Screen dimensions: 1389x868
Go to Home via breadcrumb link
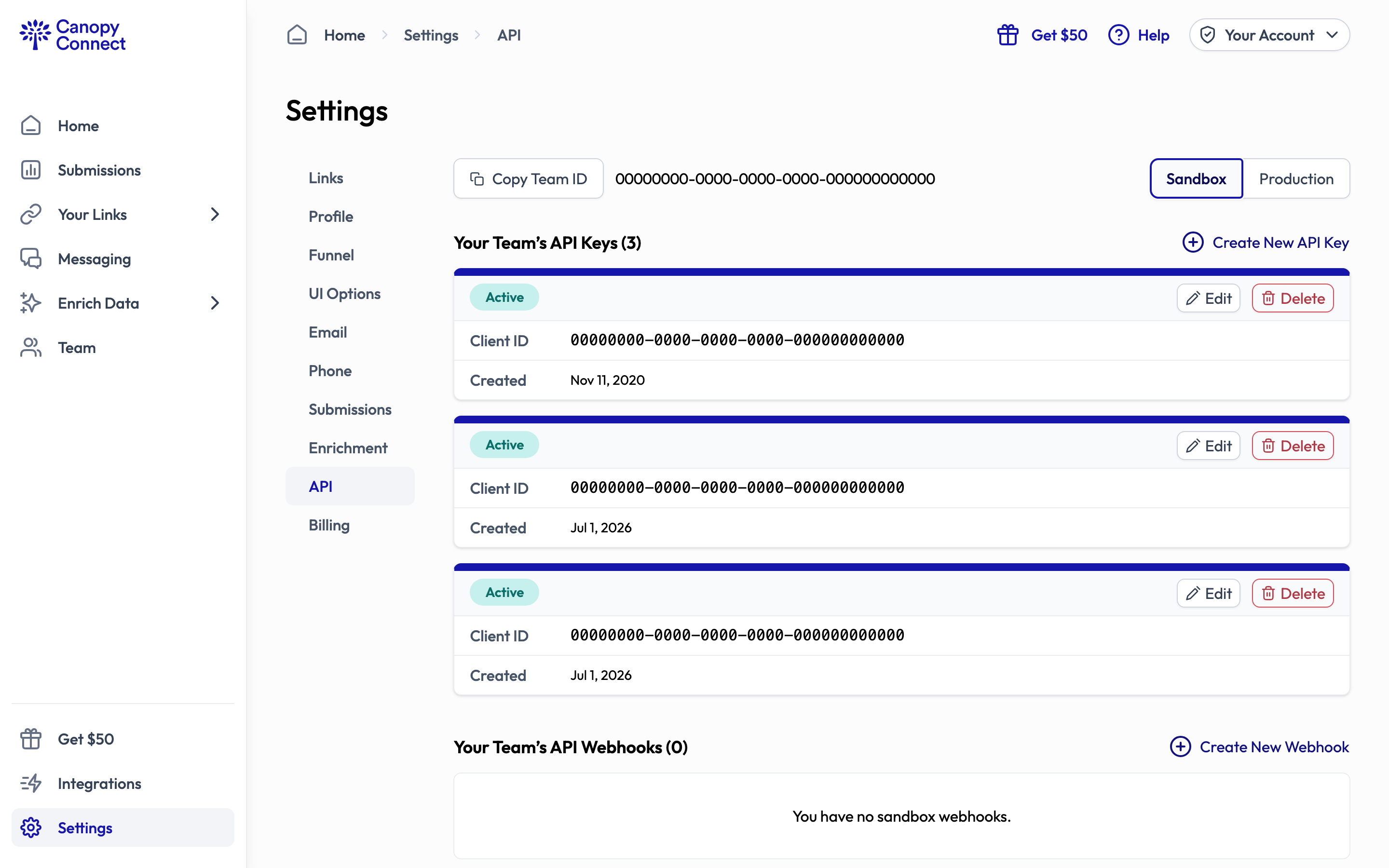[344, 35]
